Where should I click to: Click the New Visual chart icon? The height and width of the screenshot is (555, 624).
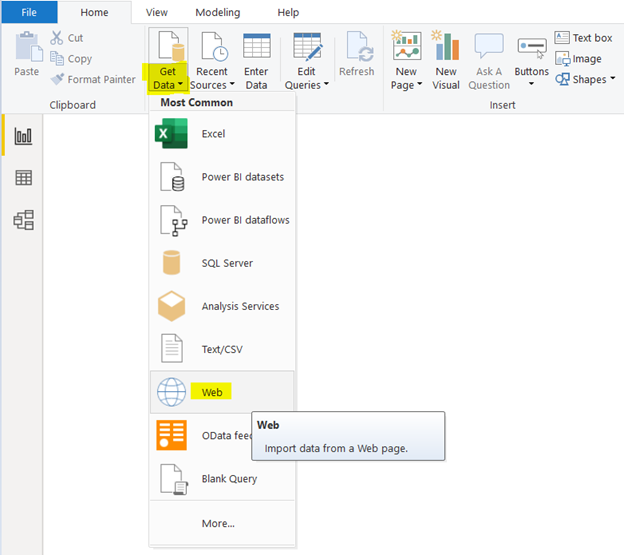tap(446, 45)
